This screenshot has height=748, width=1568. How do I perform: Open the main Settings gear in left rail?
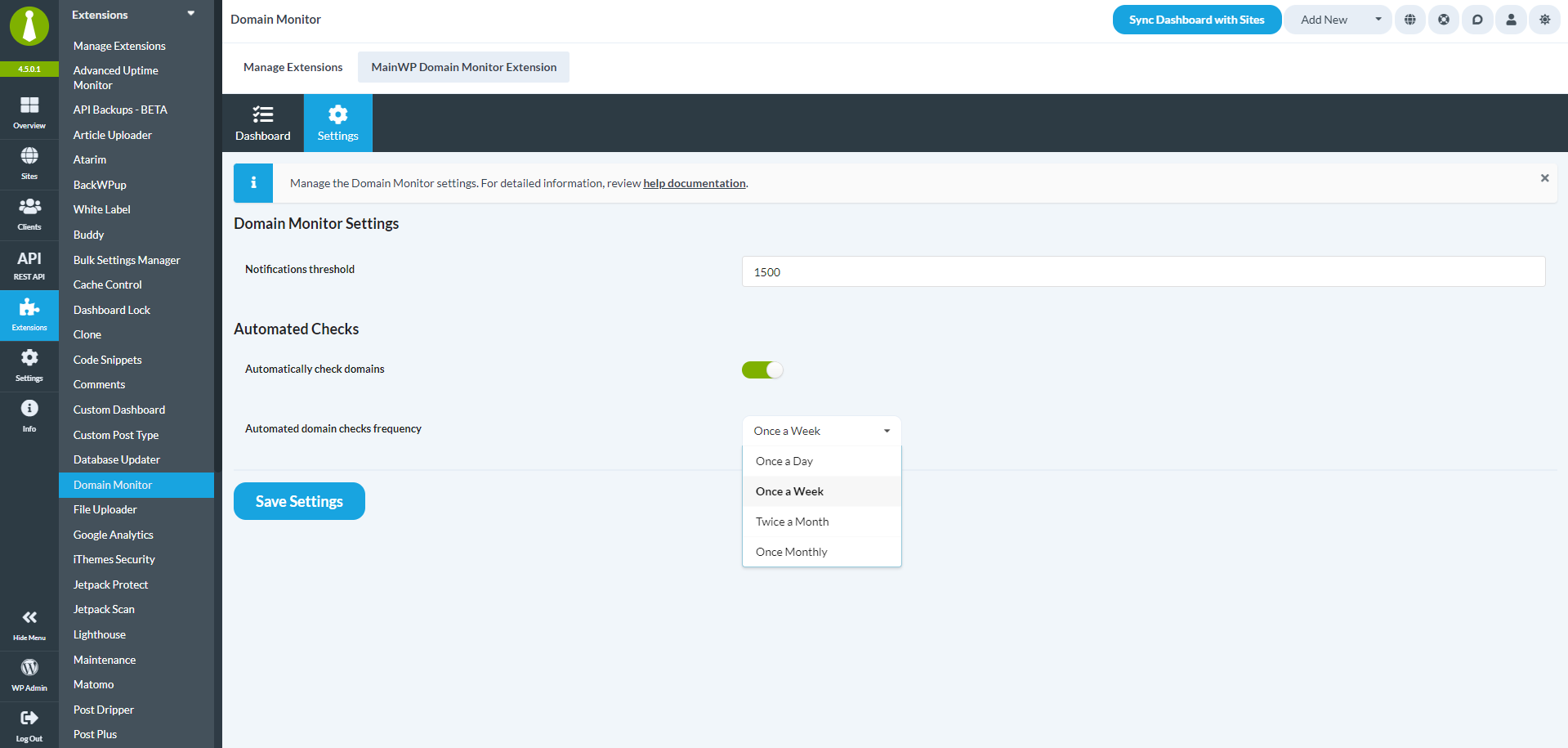coord(29,358)
